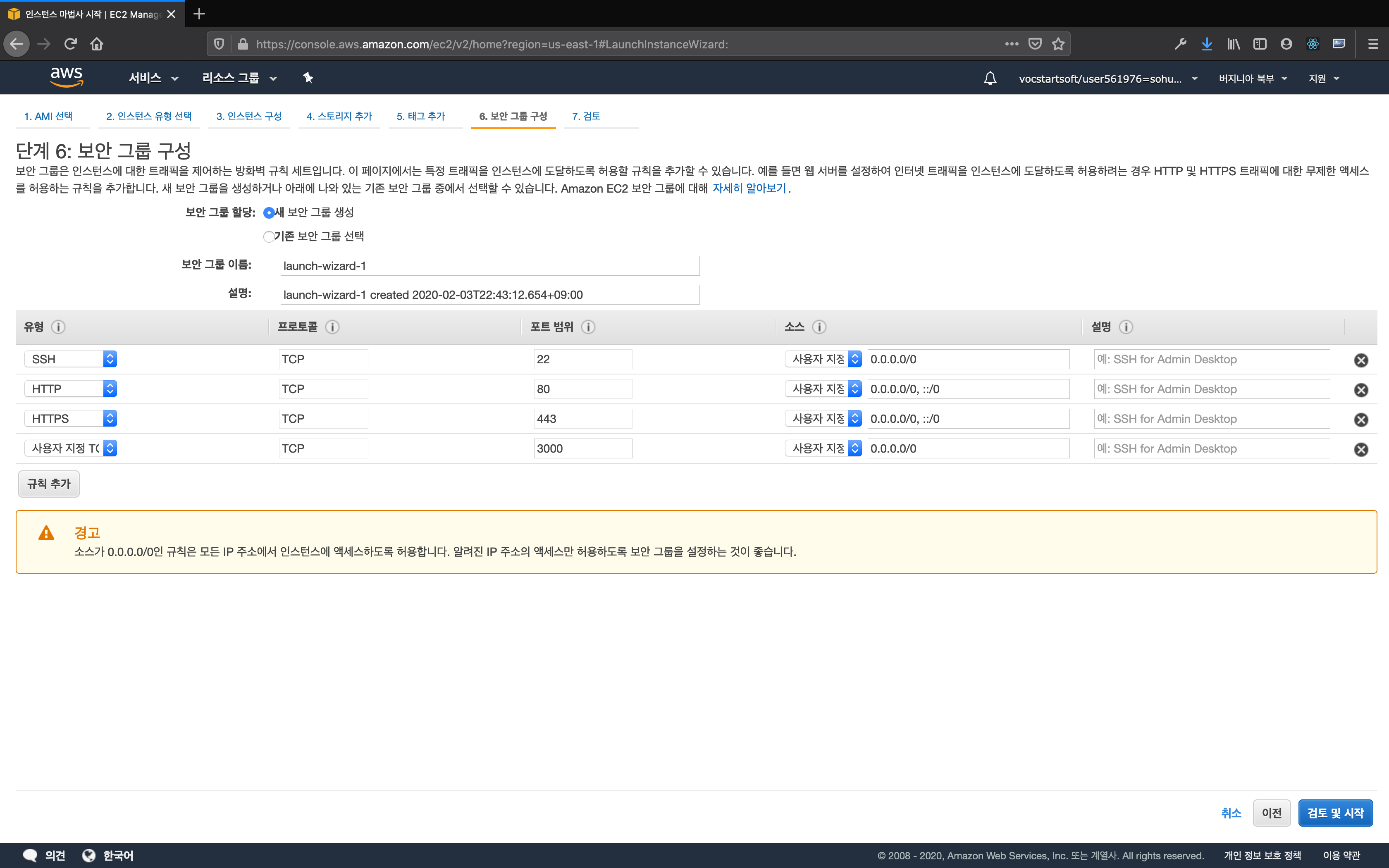
Task: Open the 버지니아 북부 region menu
Action: [x=1253, y=79]
